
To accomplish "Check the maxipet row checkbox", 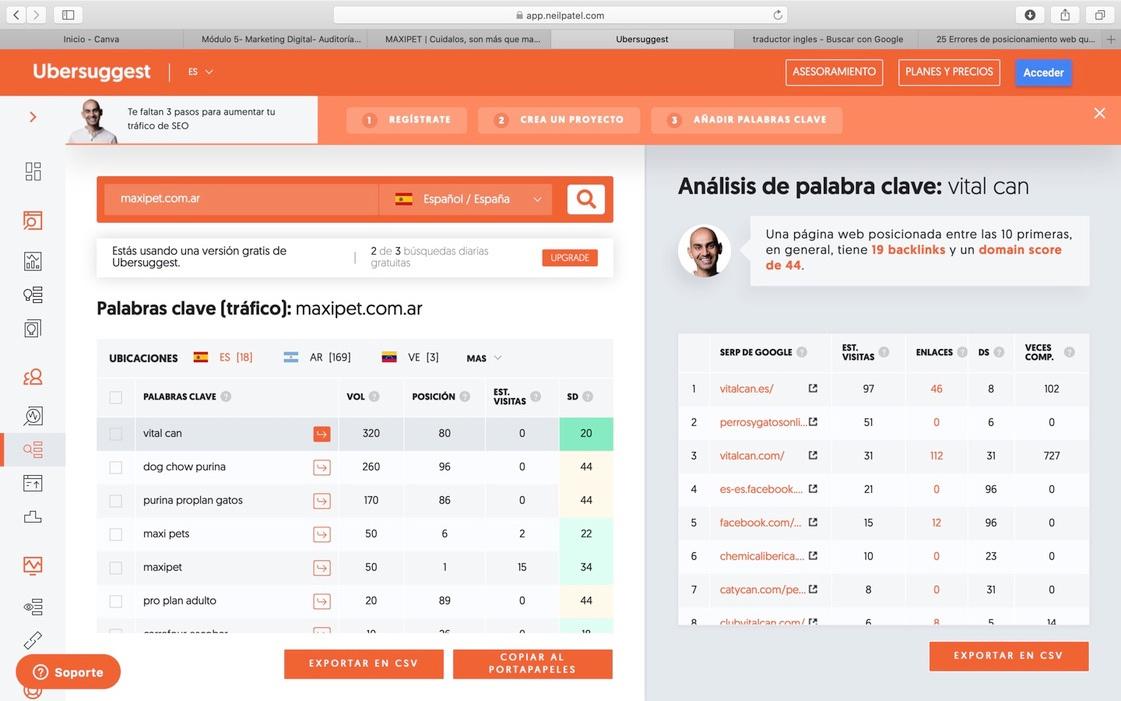I will click(116, 567).
